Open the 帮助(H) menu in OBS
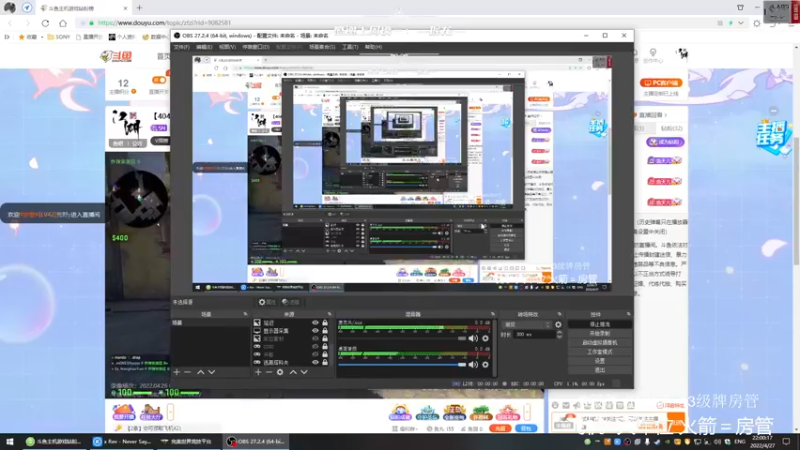The width and height of the screenshot is (800, 450). [373, 47]
